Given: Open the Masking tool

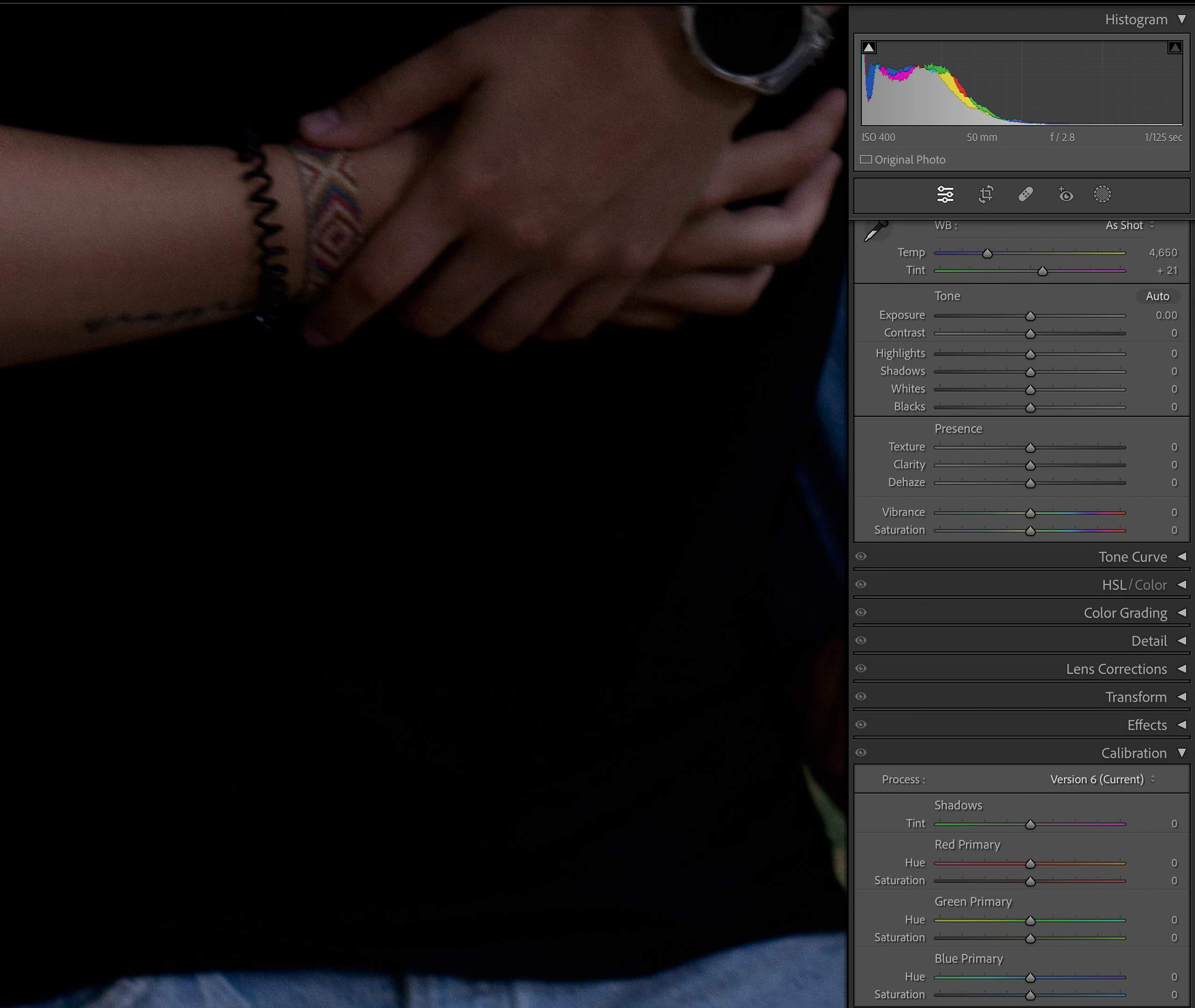Looking at the screenshot, I should pyautogui.click(x=1102, y=195).
